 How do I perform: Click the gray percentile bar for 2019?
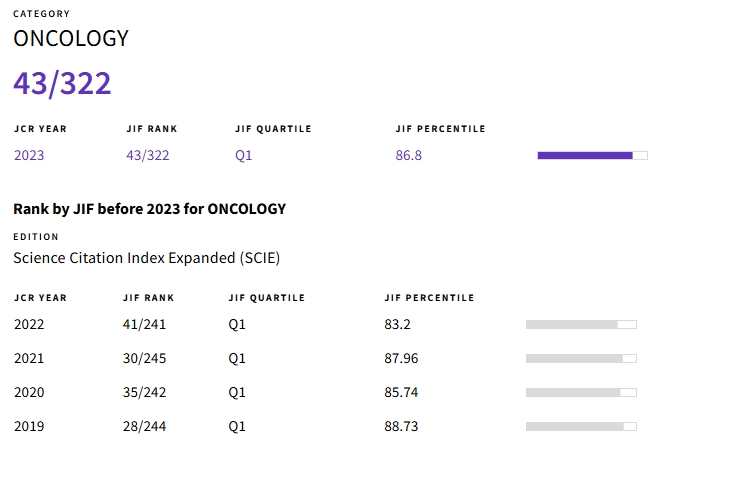(581, 426)
